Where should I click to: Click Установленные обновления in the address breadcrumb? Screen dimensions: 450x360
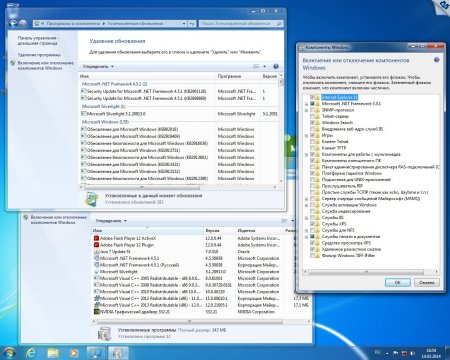click(135, 24)
